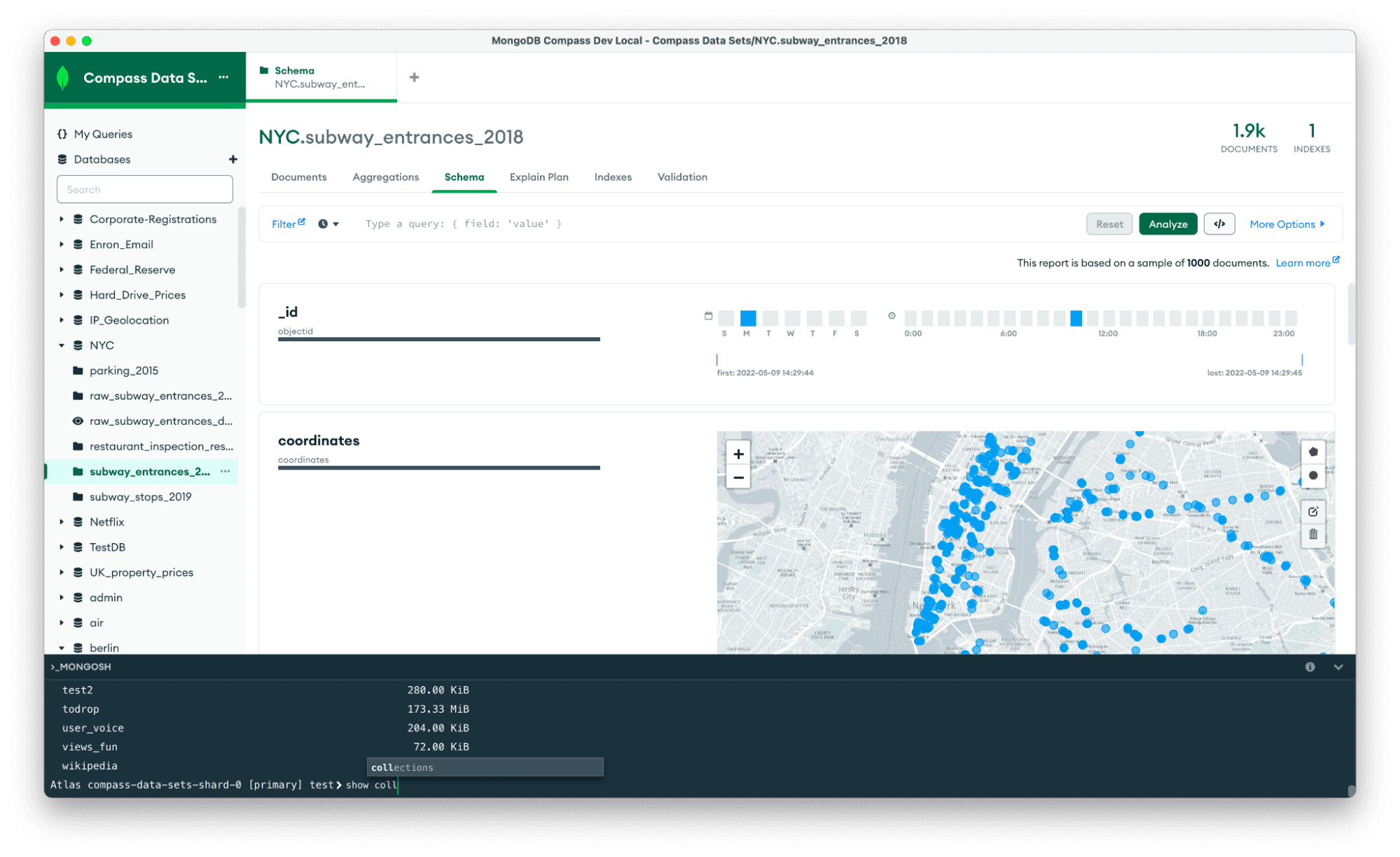Click inside the query input field
The height and width of the screenshot is (857, 1400).
coord(630,224)
